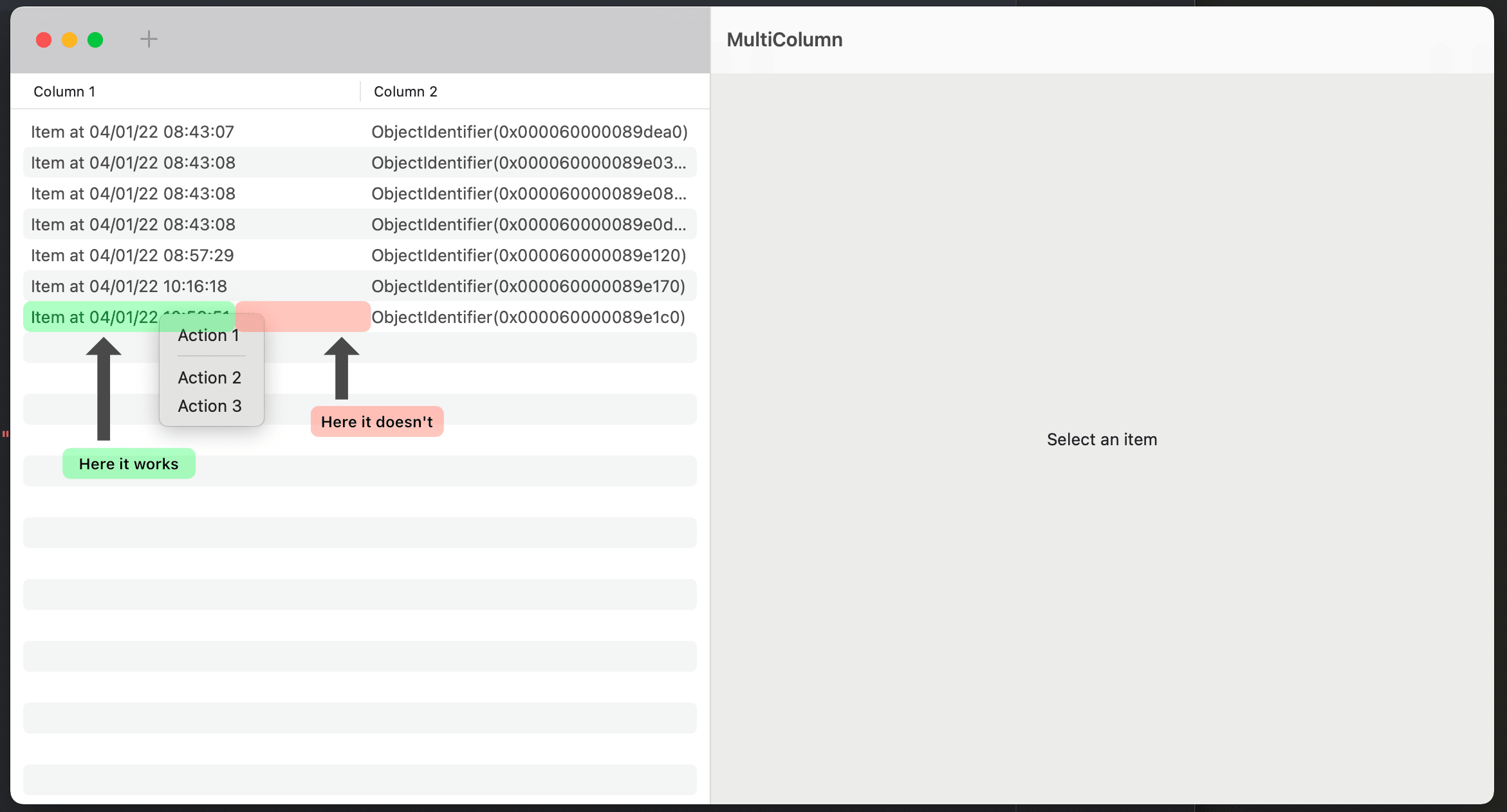Click the green zoom window button

click(x=95, y=40)
